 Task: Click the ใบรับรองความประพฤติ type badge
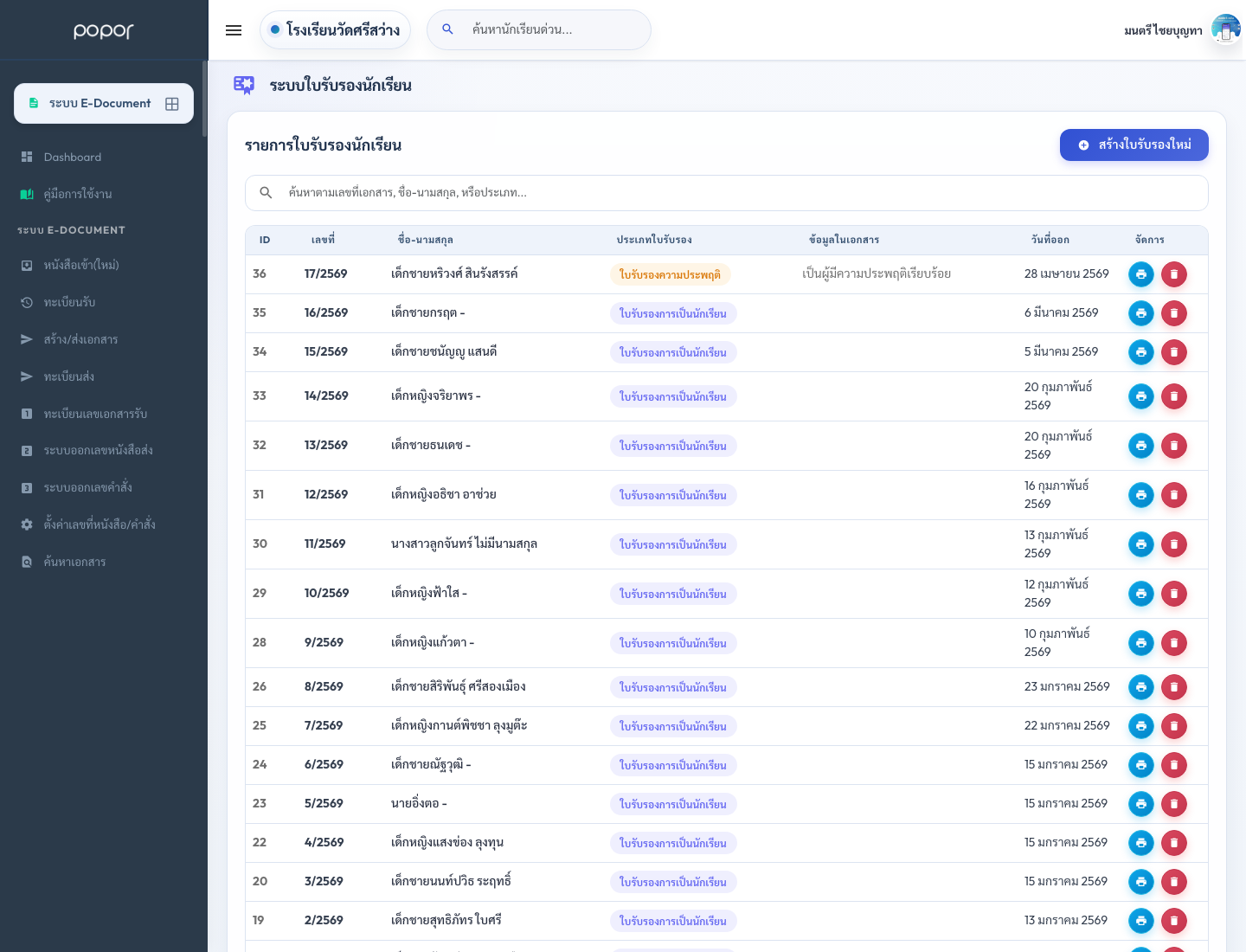pyautogui.click(x=671, y=274)
